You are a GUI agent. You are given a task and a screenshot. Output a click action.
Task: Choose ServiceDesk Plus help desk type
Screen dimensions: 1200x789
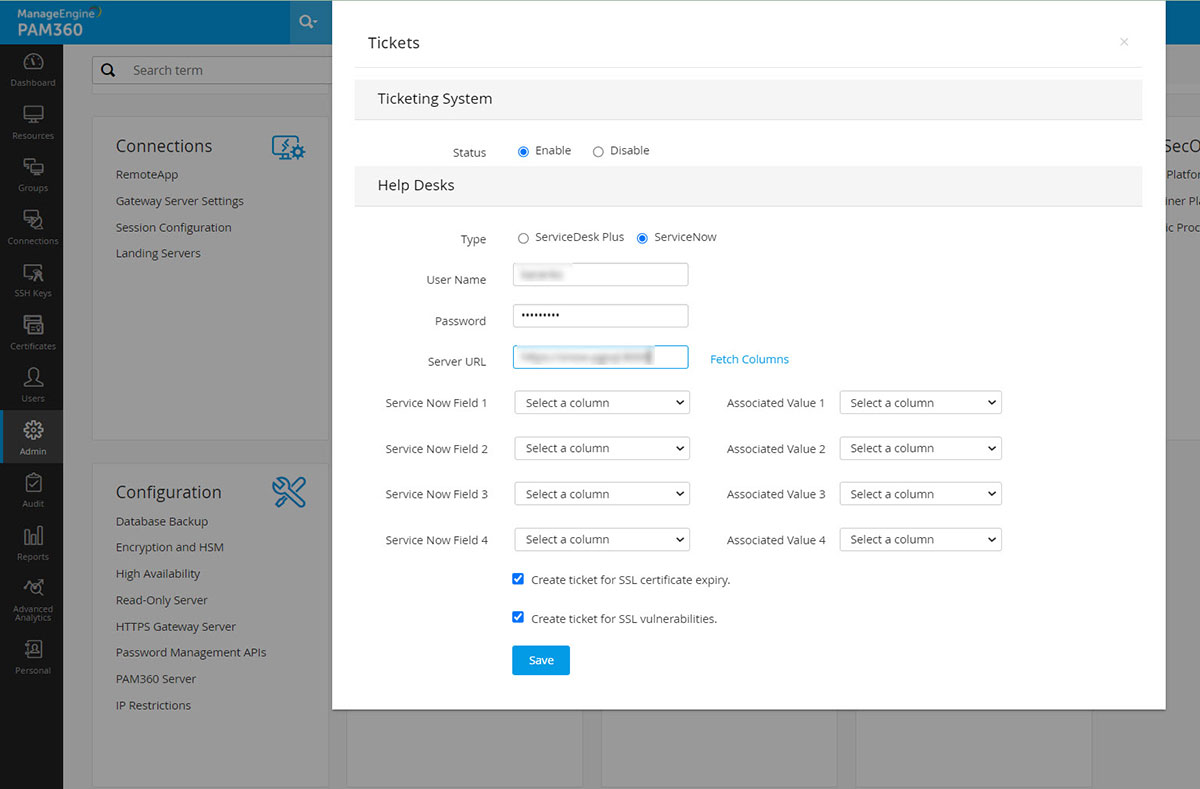(x=523, y=238)
